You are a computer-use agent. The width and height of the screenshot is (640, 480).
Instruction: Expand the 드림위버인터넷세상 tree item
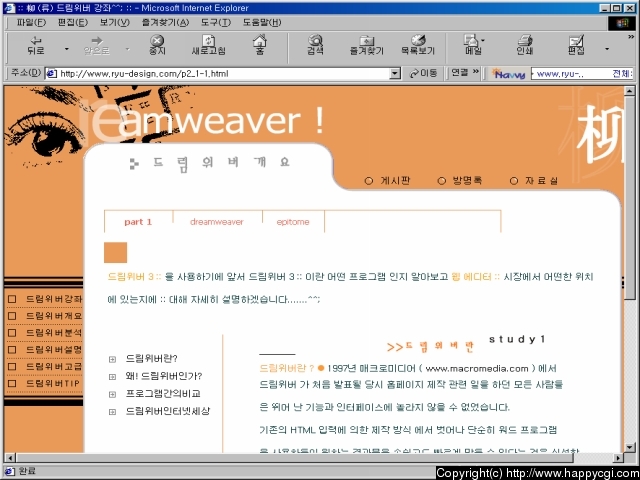point(112,412)
